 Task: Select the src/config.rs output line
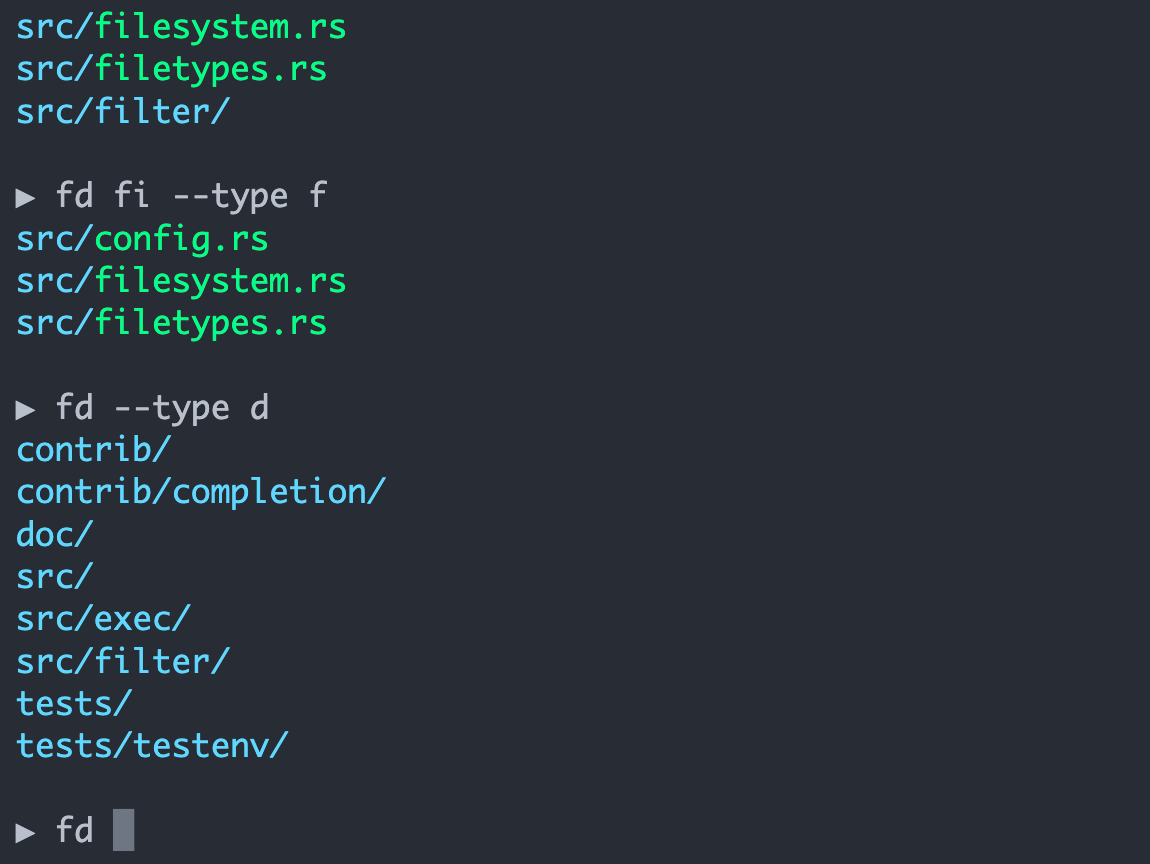142,239
